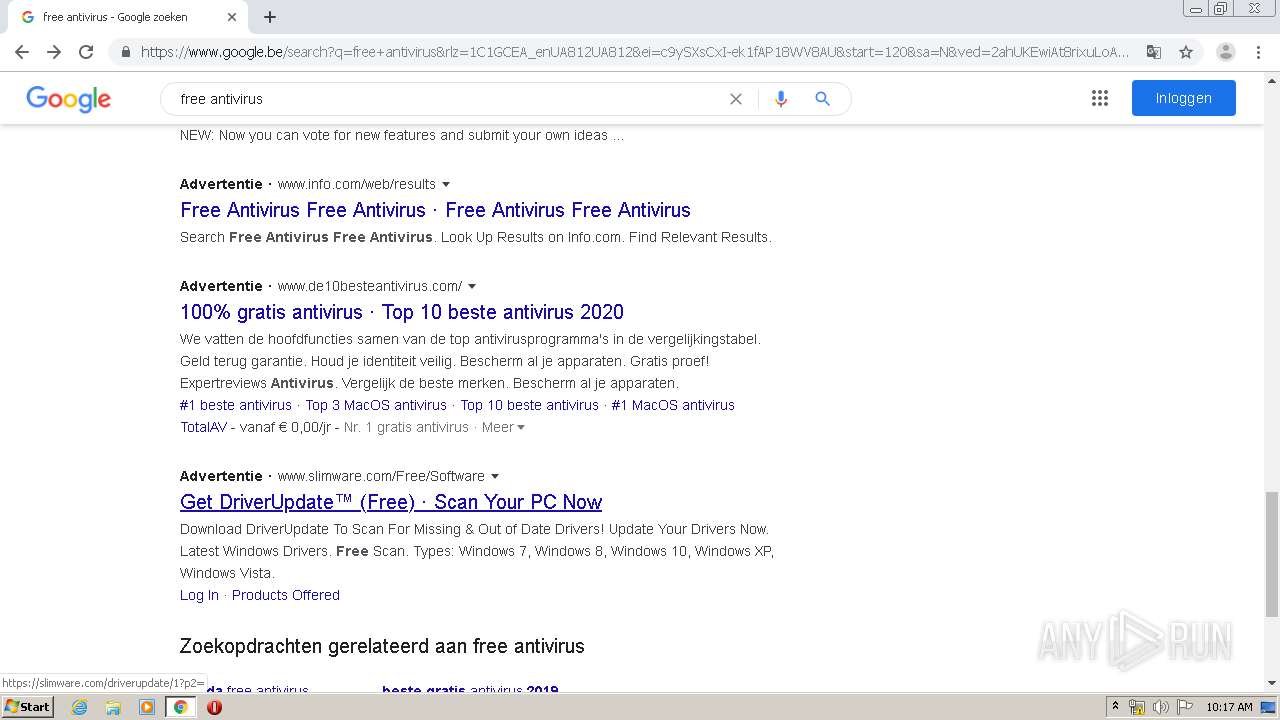Viewport: 1280px width, 720px height.
Task: Click the taskbar clock 10:17 AM
Action: (x=1229, y=707)
